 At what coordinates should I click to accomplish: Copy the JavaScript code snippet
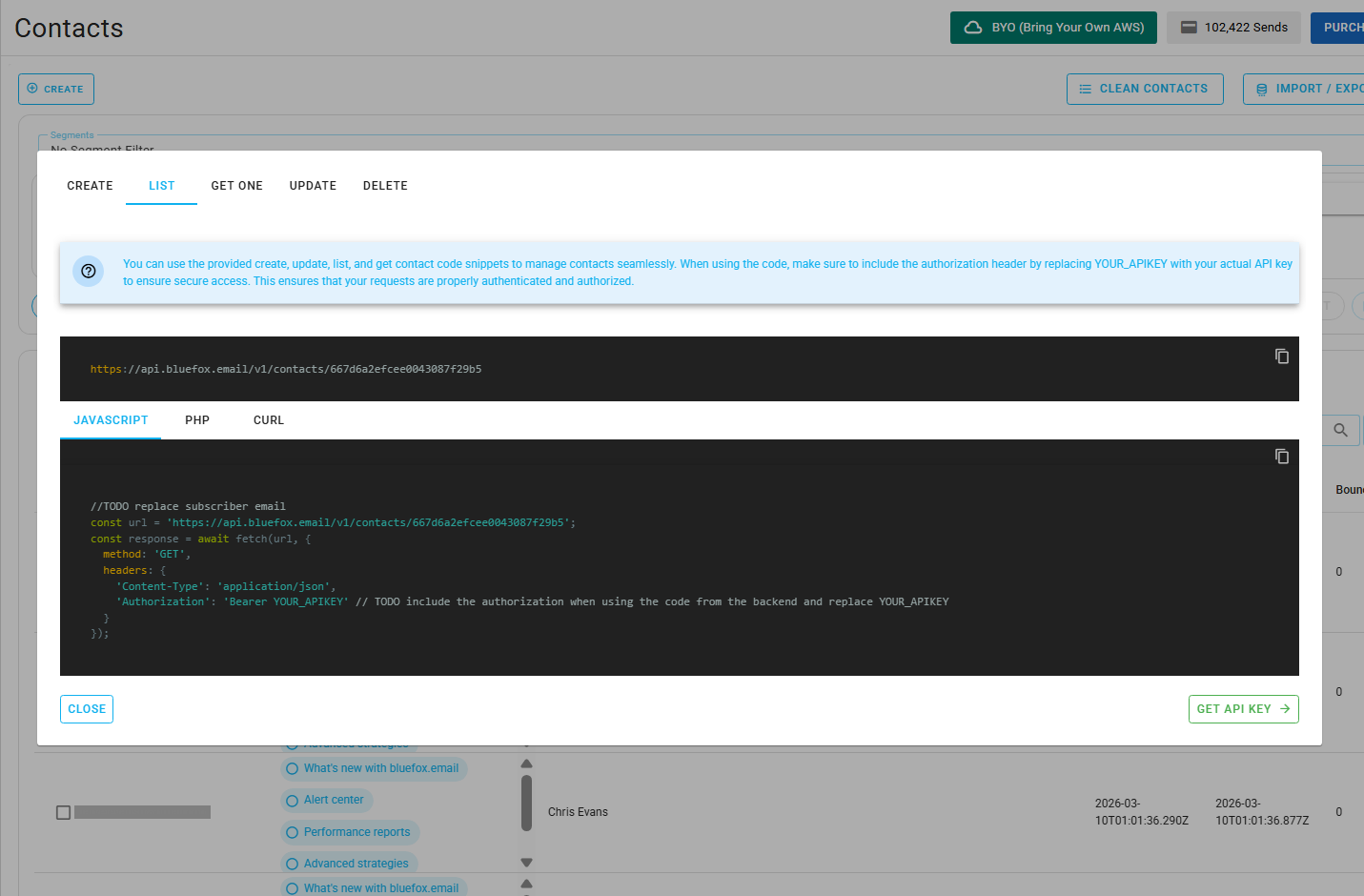1281,456
